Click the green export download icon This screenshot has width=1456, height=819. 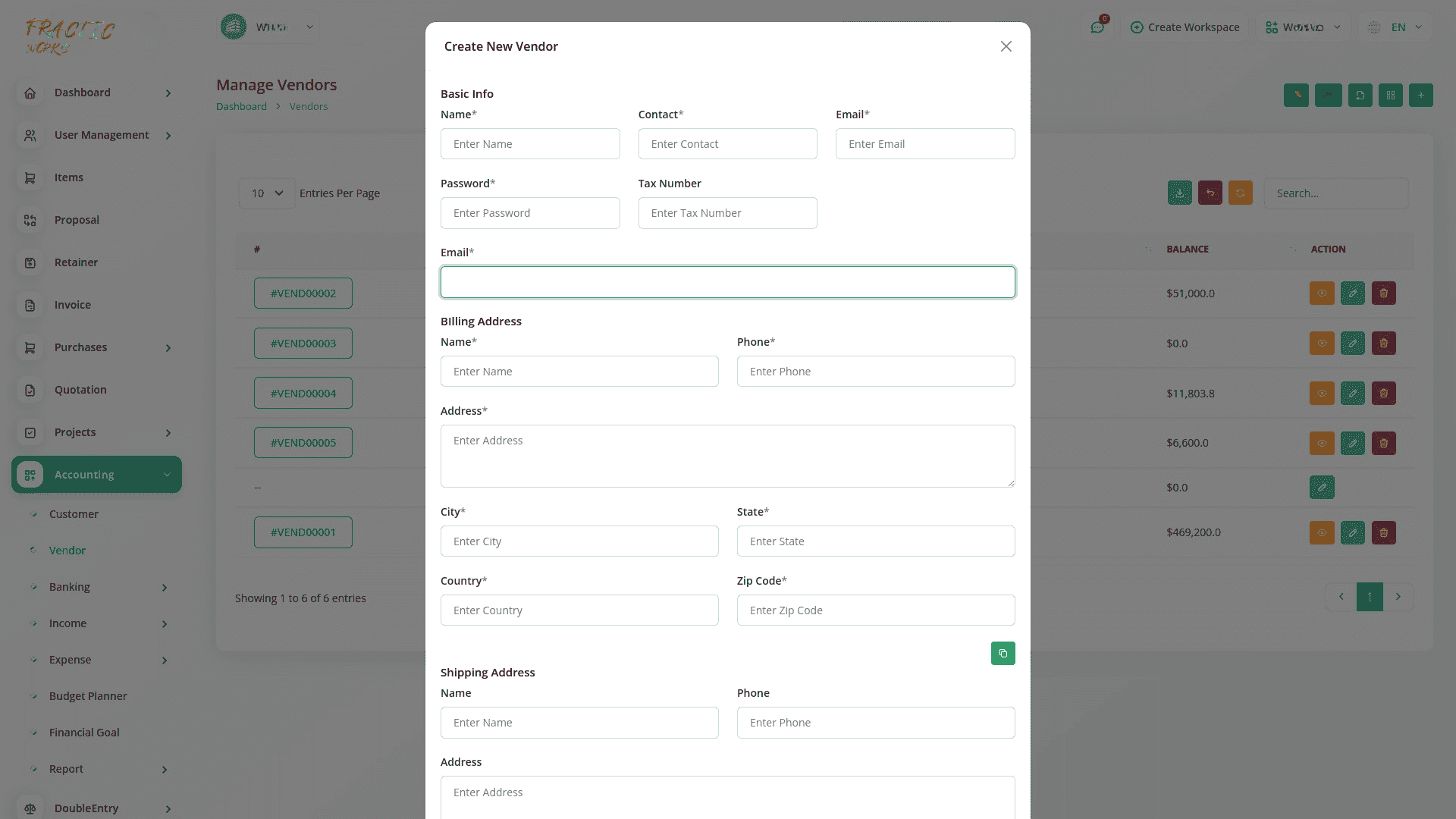(x=1179, y=193)
